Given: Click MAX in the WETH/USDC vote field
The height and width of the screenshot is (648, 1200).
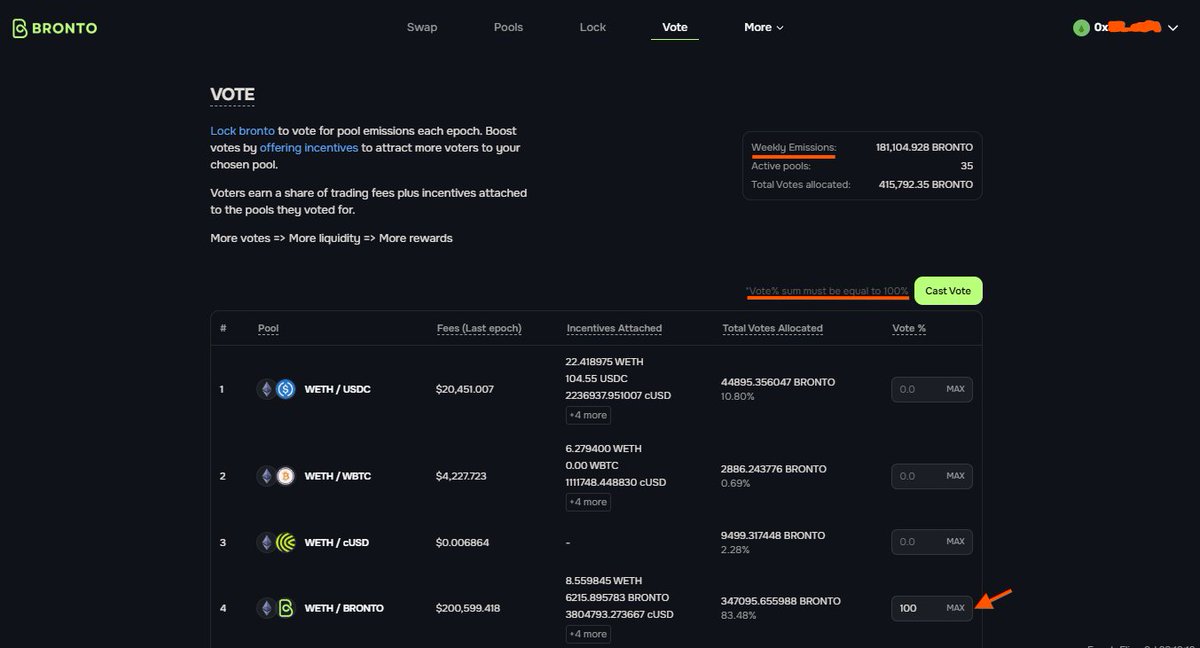Looking at the screenshot, I should (x=956, y=389).
